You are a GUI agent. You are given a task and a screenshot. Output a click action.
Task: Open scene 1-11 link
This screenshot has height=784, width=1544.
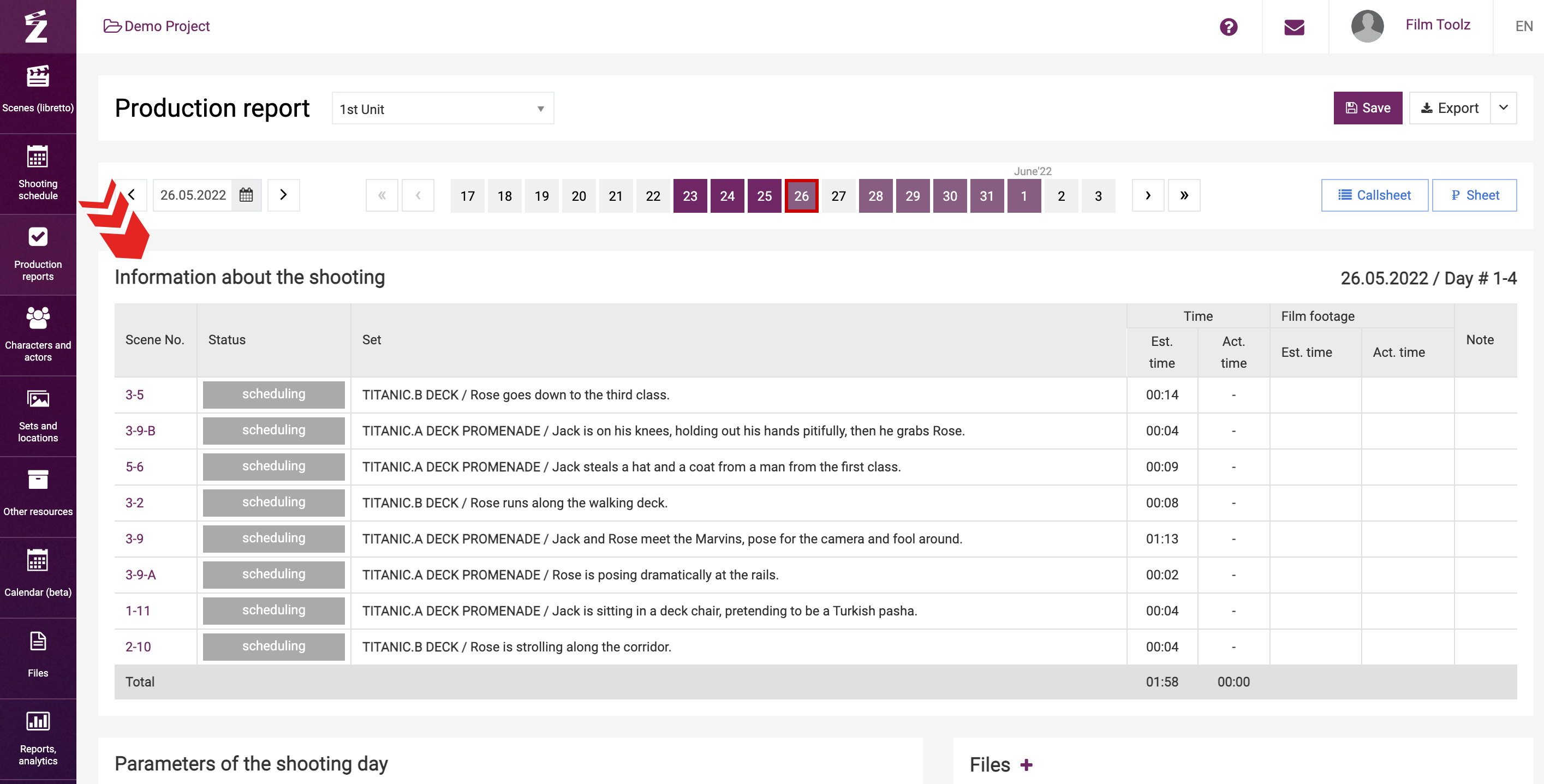click(138, 610)
